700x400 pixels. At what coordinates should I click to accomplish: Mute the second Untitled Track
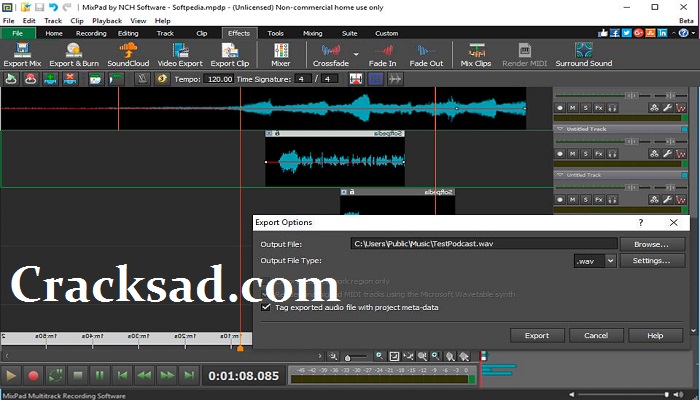point(572,154)
